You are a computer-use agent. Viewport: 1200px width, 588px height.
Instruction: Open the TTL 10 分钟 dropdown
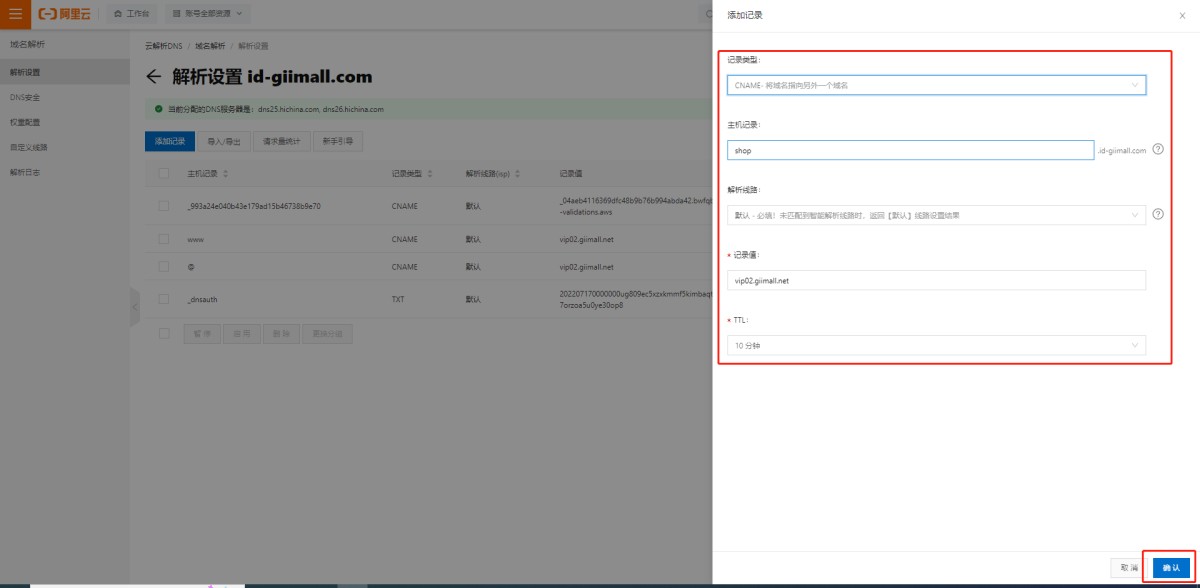(936, 345)
